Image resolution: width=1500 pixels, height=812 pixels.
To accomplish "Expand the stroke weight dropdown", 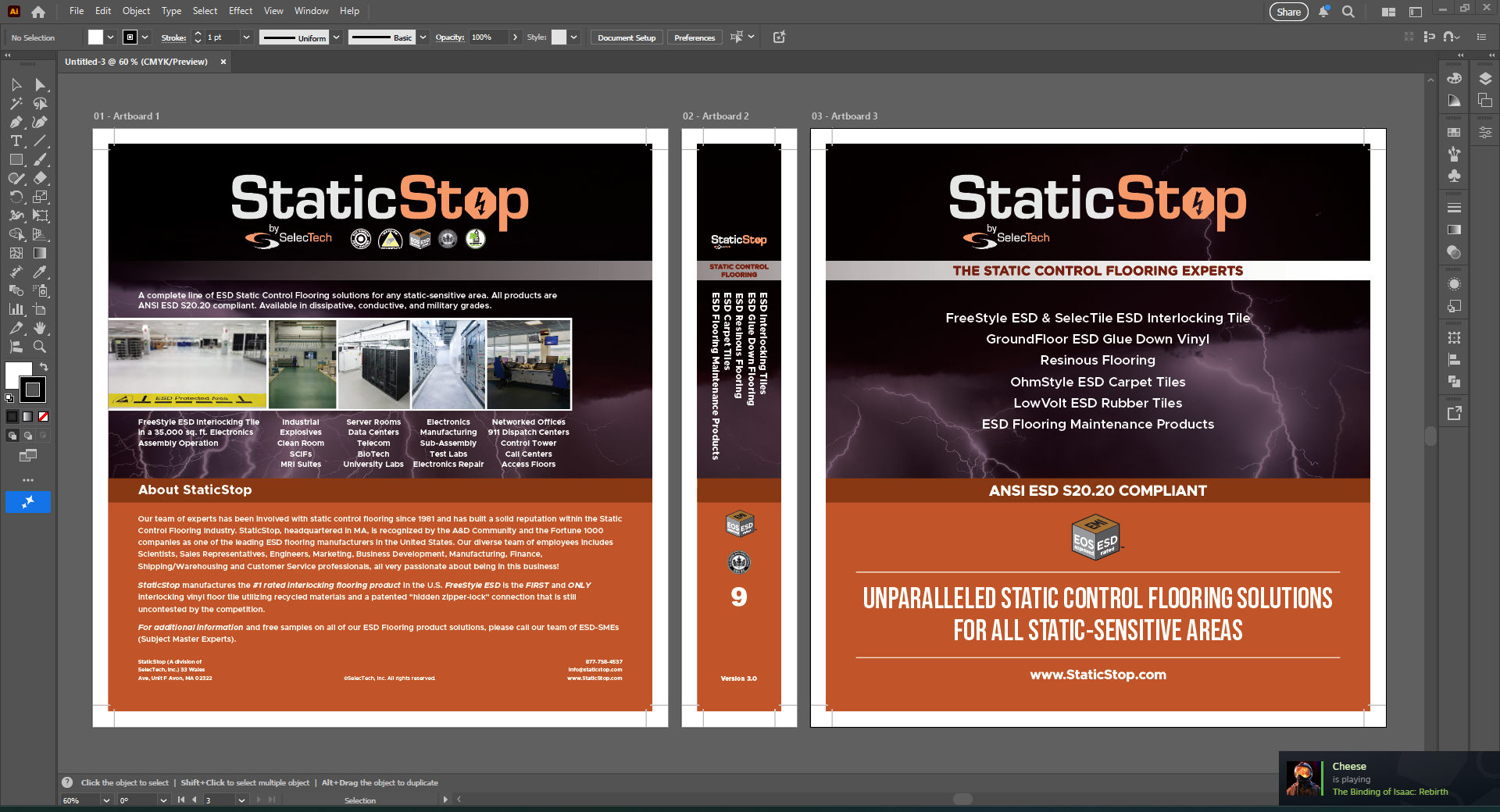I will pyautogui.click(x=246, y=37).
